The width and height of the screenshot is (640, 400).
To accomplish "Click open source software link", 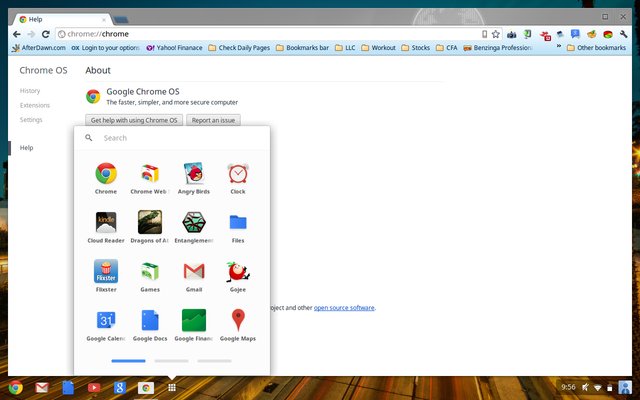I will (x=344, y=308).
